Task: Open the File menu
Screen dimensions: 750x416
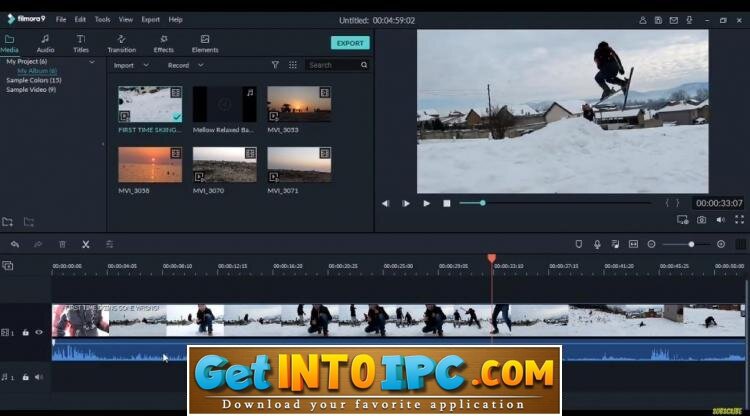Action: coord(61,20)
